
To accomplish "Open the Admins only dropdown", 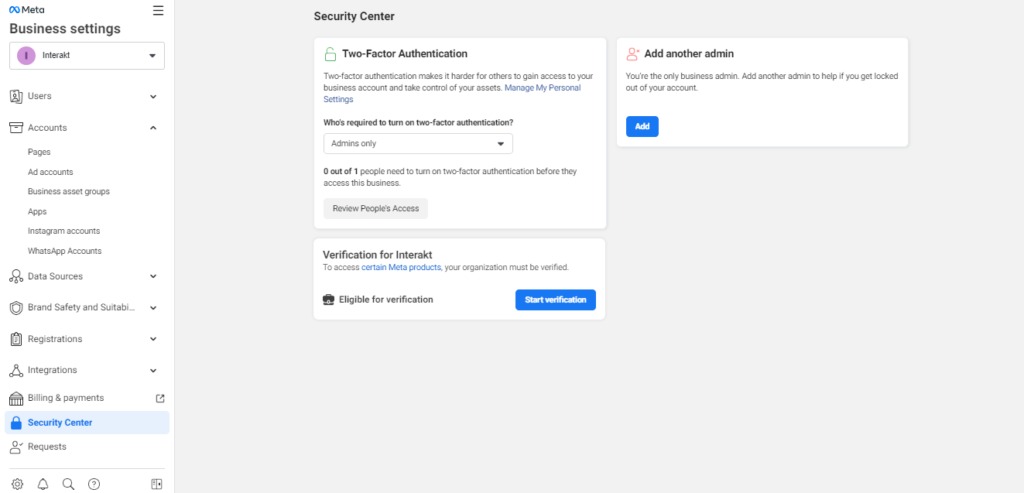I will pyautogui.click(x=418, y=144).
